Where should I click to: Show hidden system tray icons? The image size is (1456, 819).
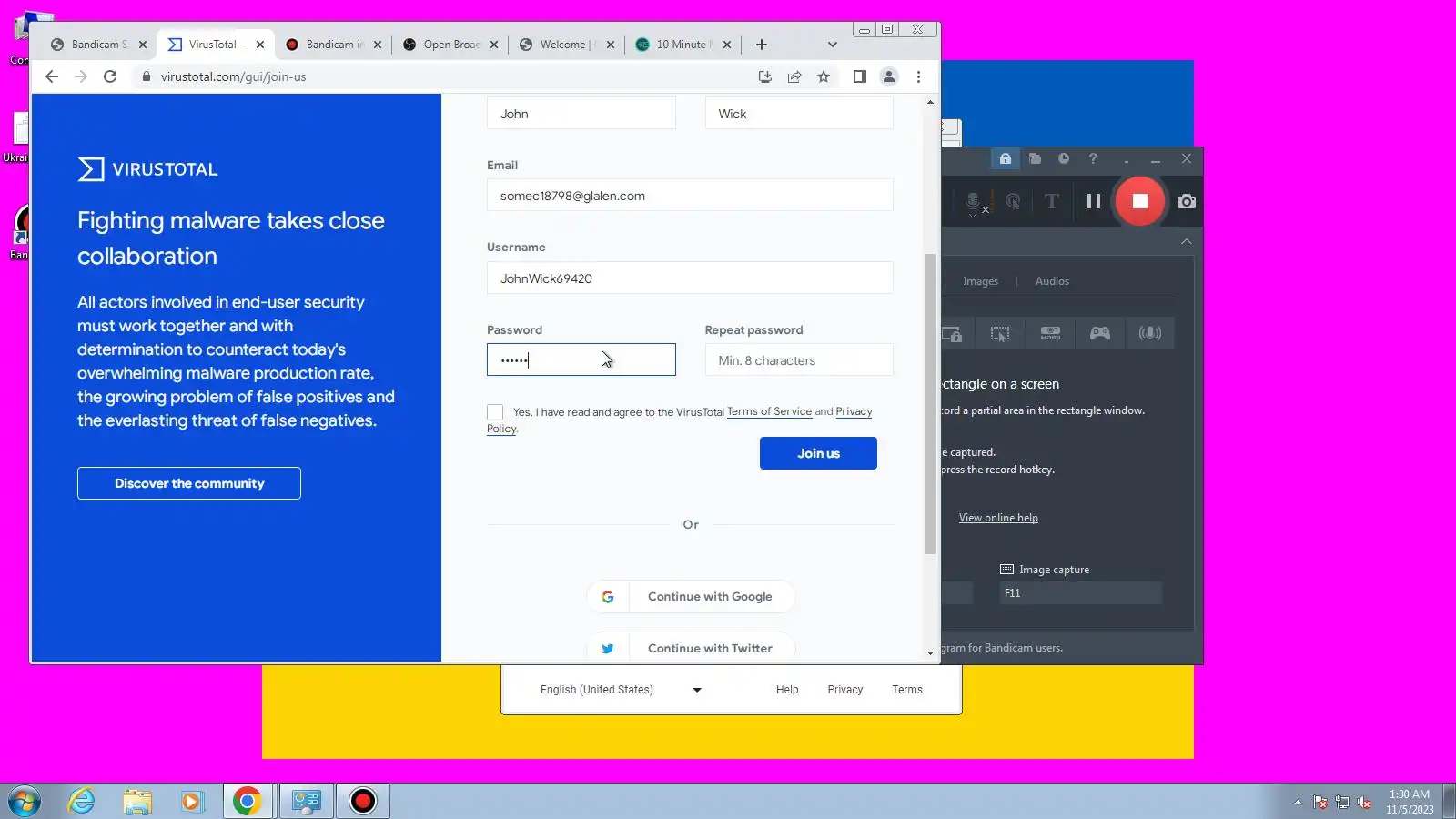[x=1298, y=802]
